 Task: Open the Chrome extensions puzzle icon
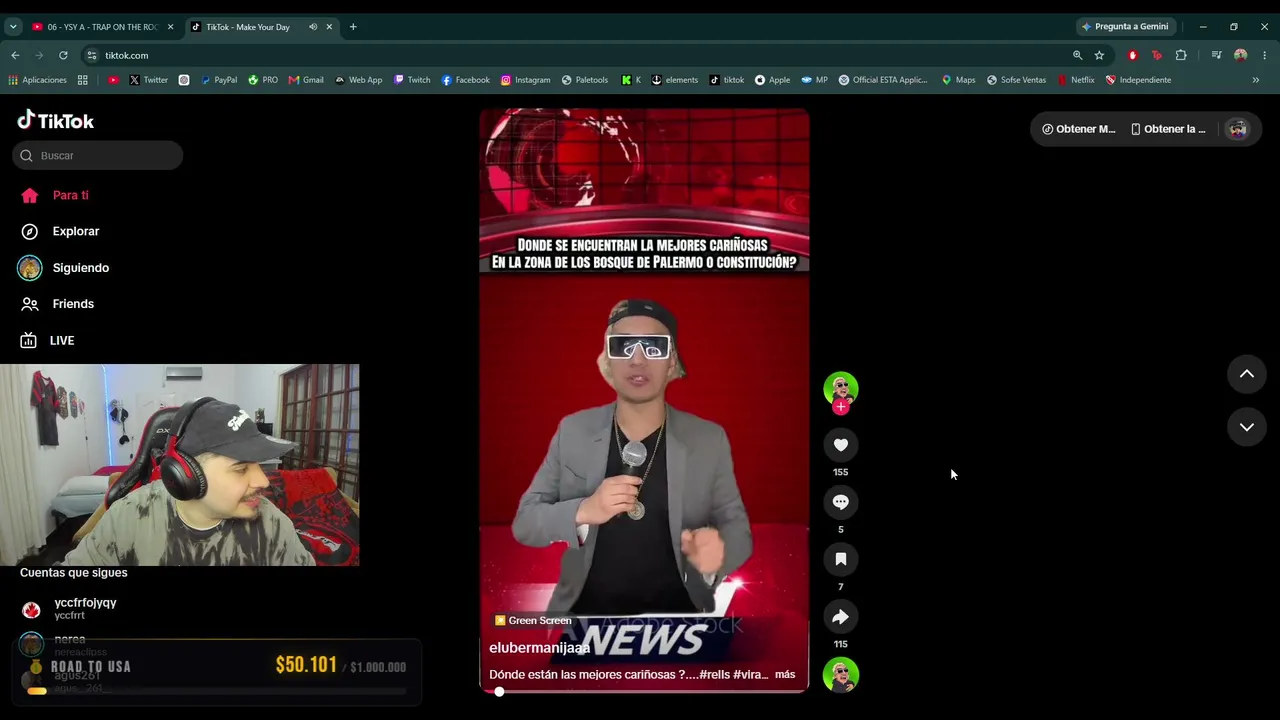pos(1181,55)
